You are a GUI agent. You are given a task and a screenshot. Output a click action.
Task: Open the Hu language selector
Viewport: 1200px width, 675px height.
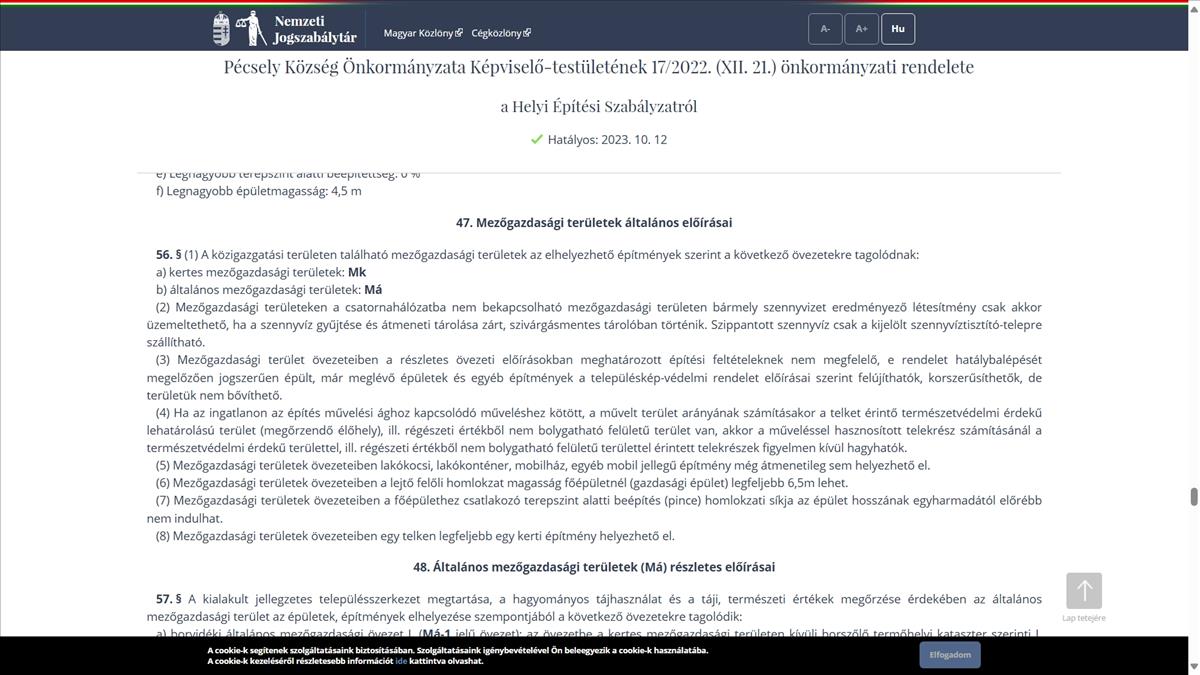(x=897, y=29)
